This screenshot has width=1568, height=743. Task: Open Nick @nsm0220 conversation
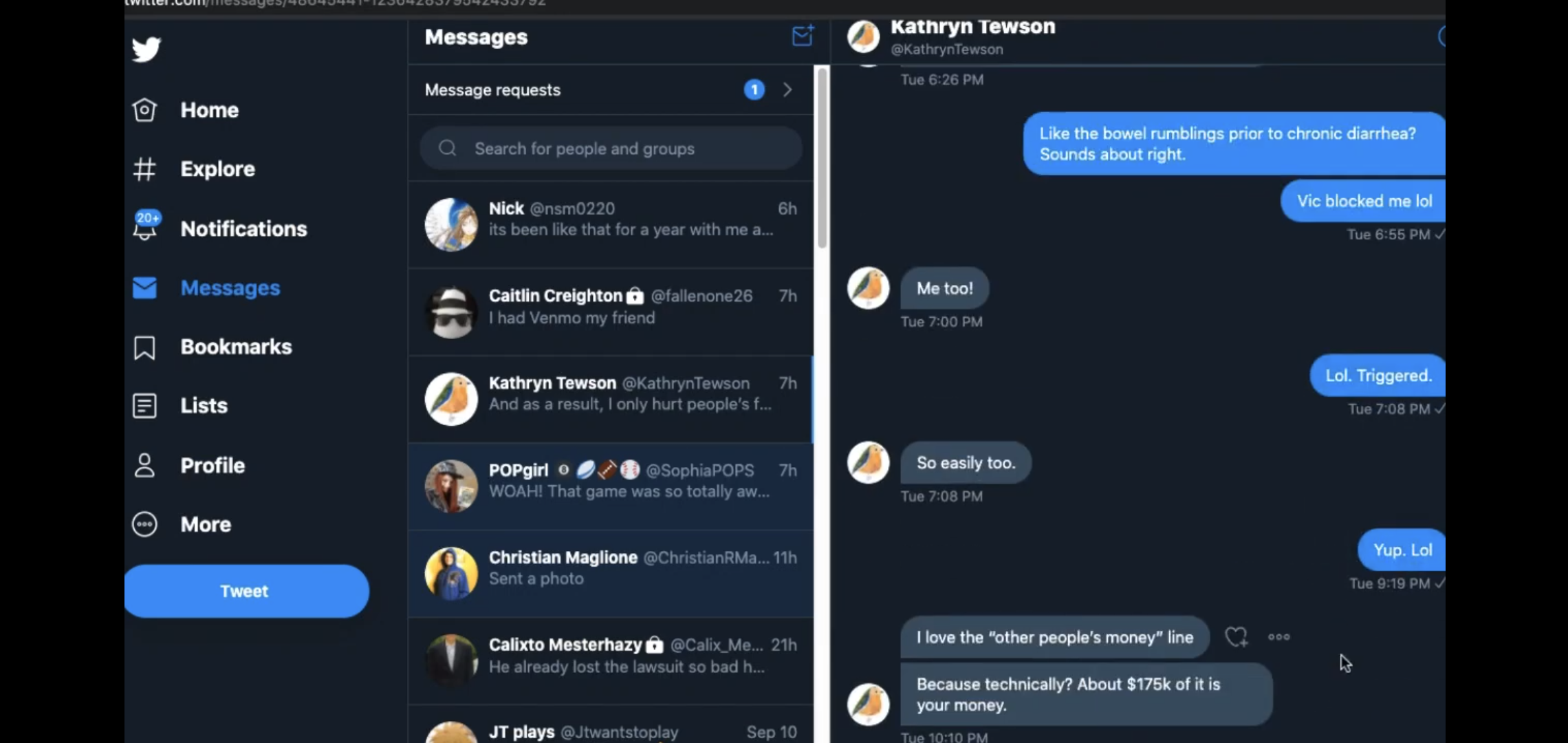(x=611, y=225)
